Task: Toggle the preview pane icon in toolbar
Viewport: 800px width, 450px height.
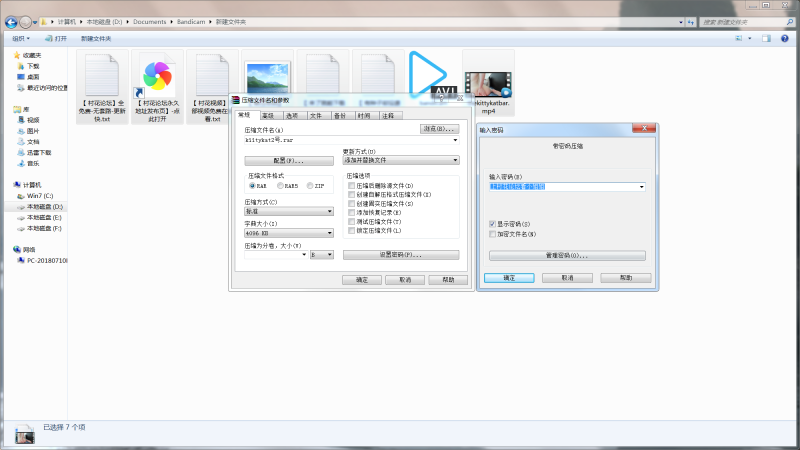Action: [x=766, y=38]
